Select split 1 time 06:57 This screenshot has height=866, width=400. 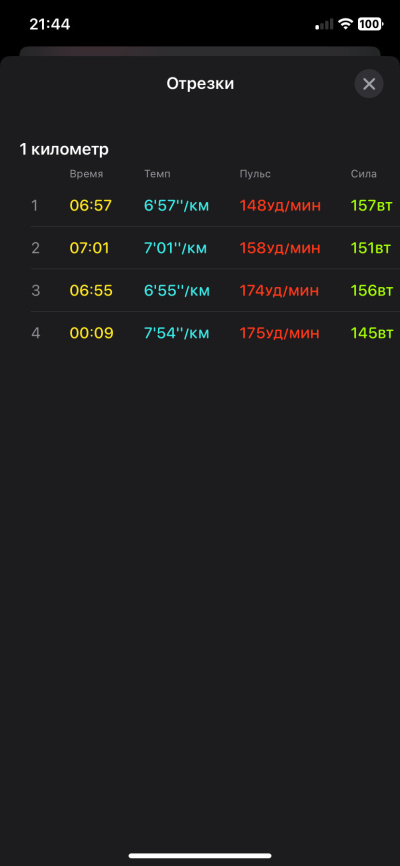(x=91, y=205)
